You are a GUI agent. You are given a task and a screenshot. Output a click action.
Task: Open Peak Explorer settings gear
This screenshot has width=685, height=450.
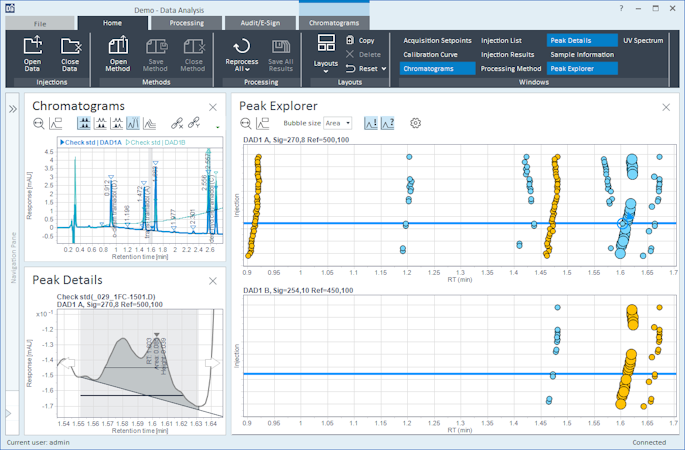coord(416,123)
